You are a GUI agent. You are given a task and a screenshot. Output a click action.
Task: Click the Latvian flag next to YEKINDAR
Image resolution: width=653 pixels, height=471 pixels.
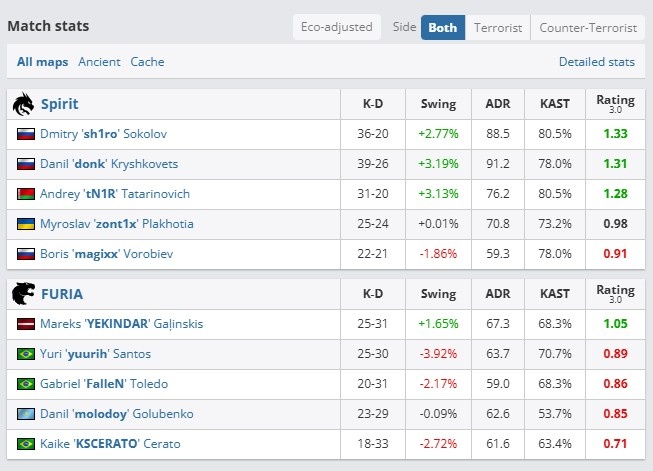[26, 324]
